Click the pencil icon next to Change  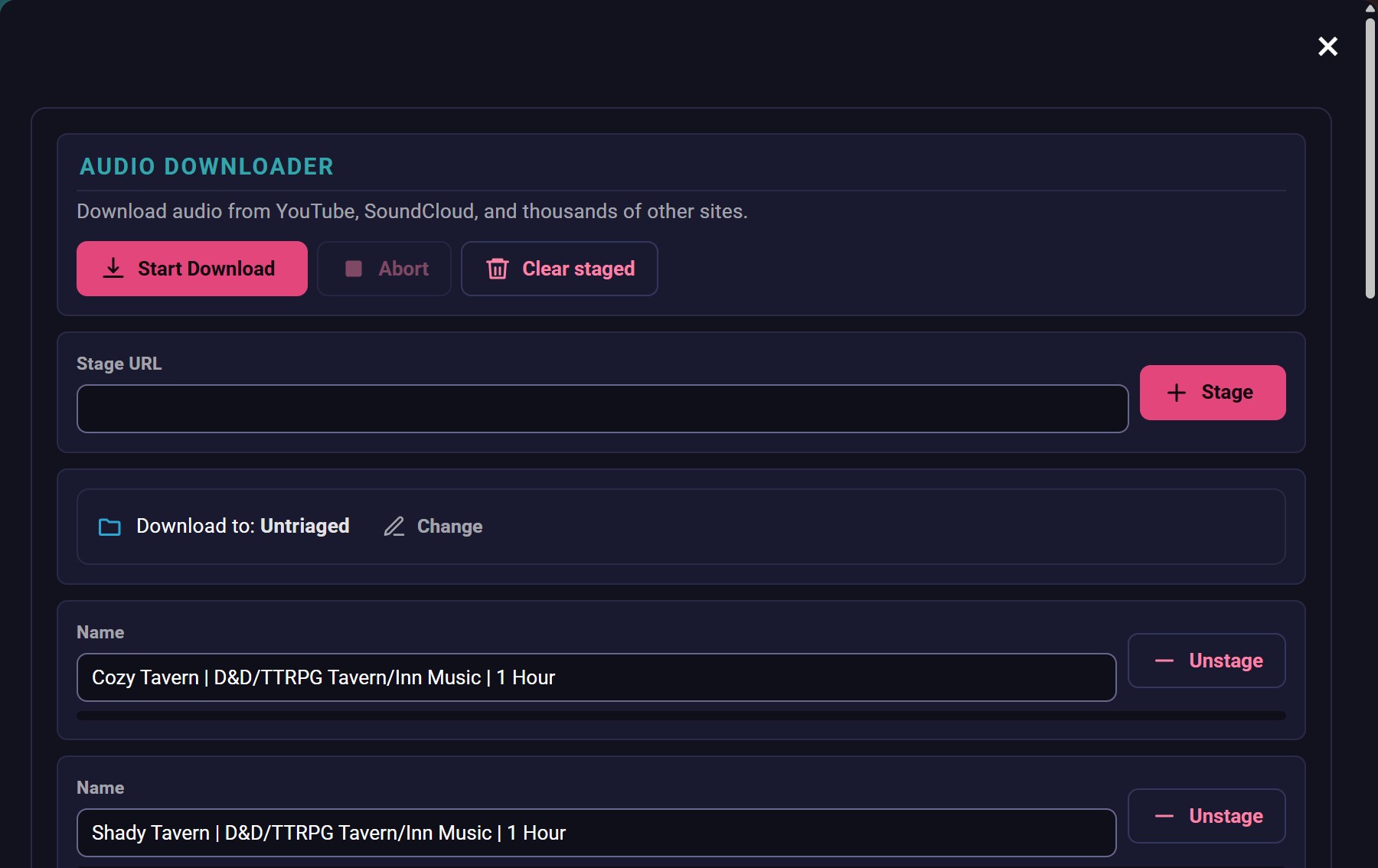[x=394, y=527]
